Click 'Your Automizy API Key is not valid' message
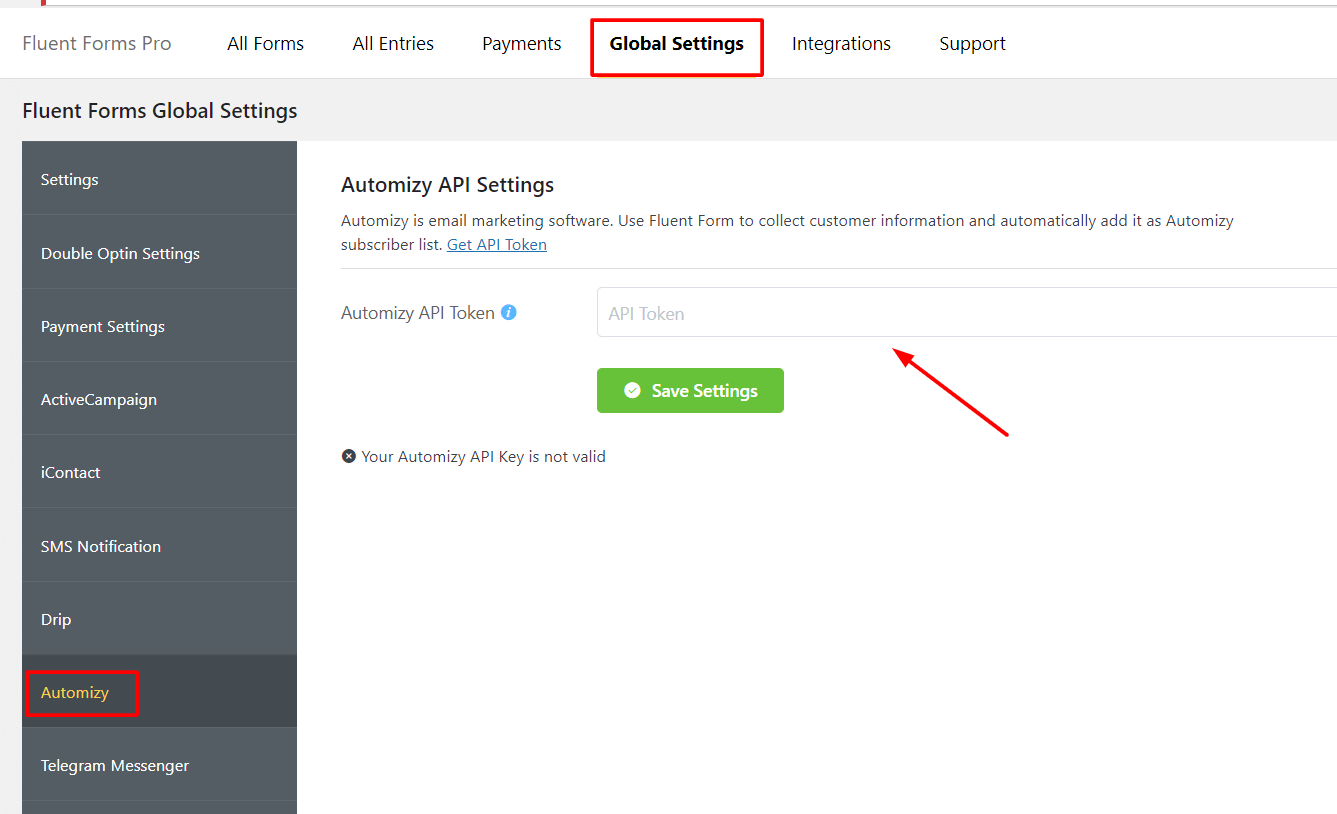Image resolution: width=1337 pixels, height=814 pixels. (x=484, y=456)
